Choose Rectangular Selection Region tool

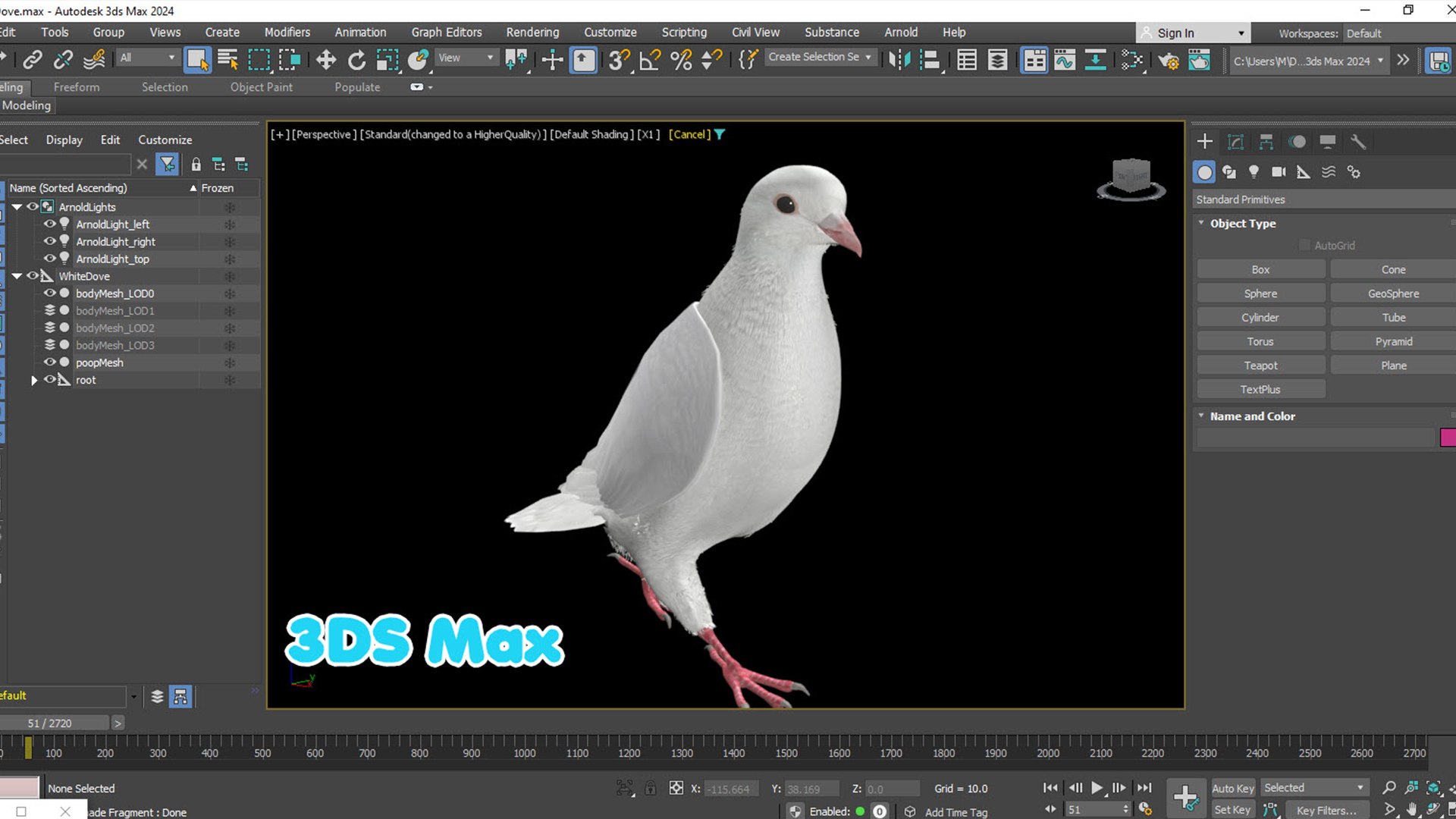[x=259, y=59]
